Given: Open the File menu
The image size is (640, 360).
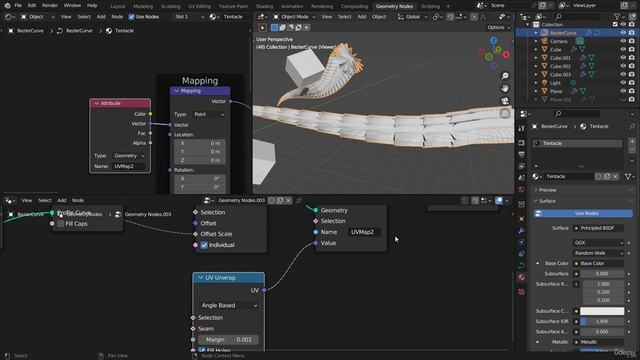Looking at the screenshot, I should pyautogui.click(x=18, y=6).
